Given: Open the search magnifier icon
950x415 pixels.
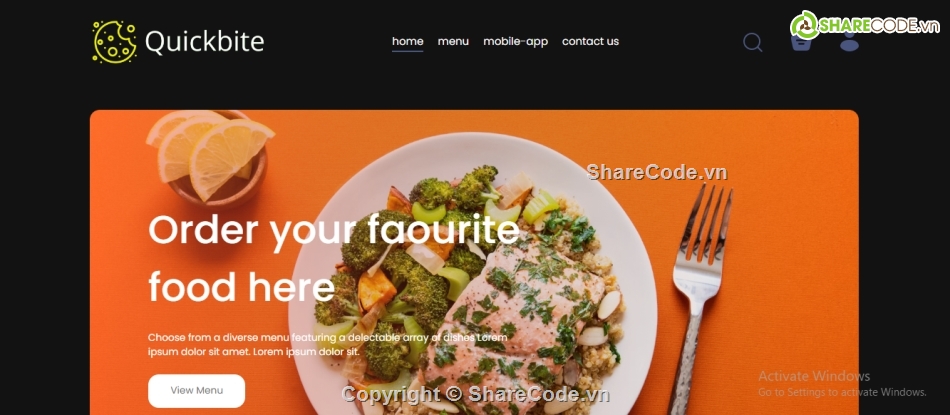Looking at the screenshot, I should (752, 42).
